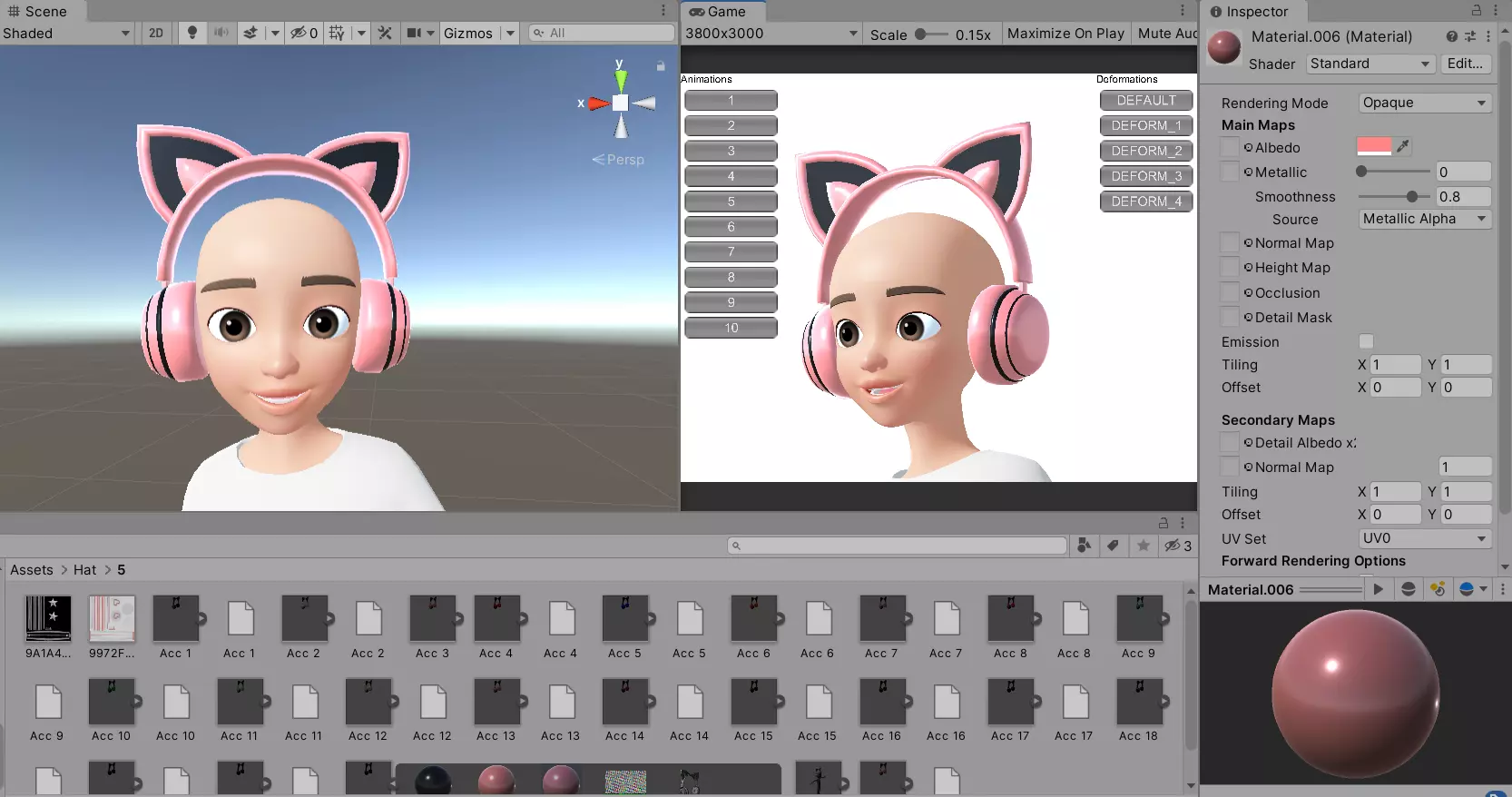Lock the Project panel
This screenshot has width=1512, height=797.
click(x=1163, y=523)
